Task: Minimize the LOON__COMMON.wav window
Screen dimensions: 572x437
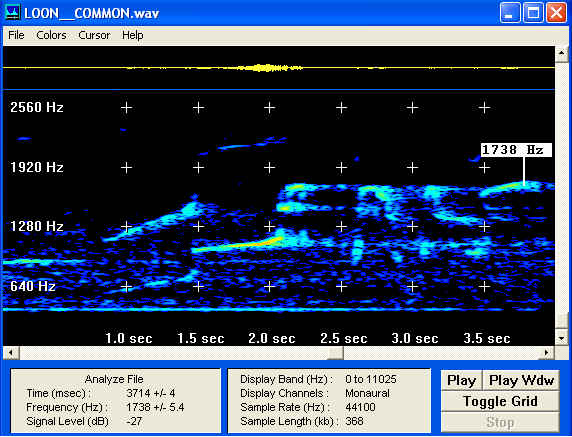Action: coord(510,13)
